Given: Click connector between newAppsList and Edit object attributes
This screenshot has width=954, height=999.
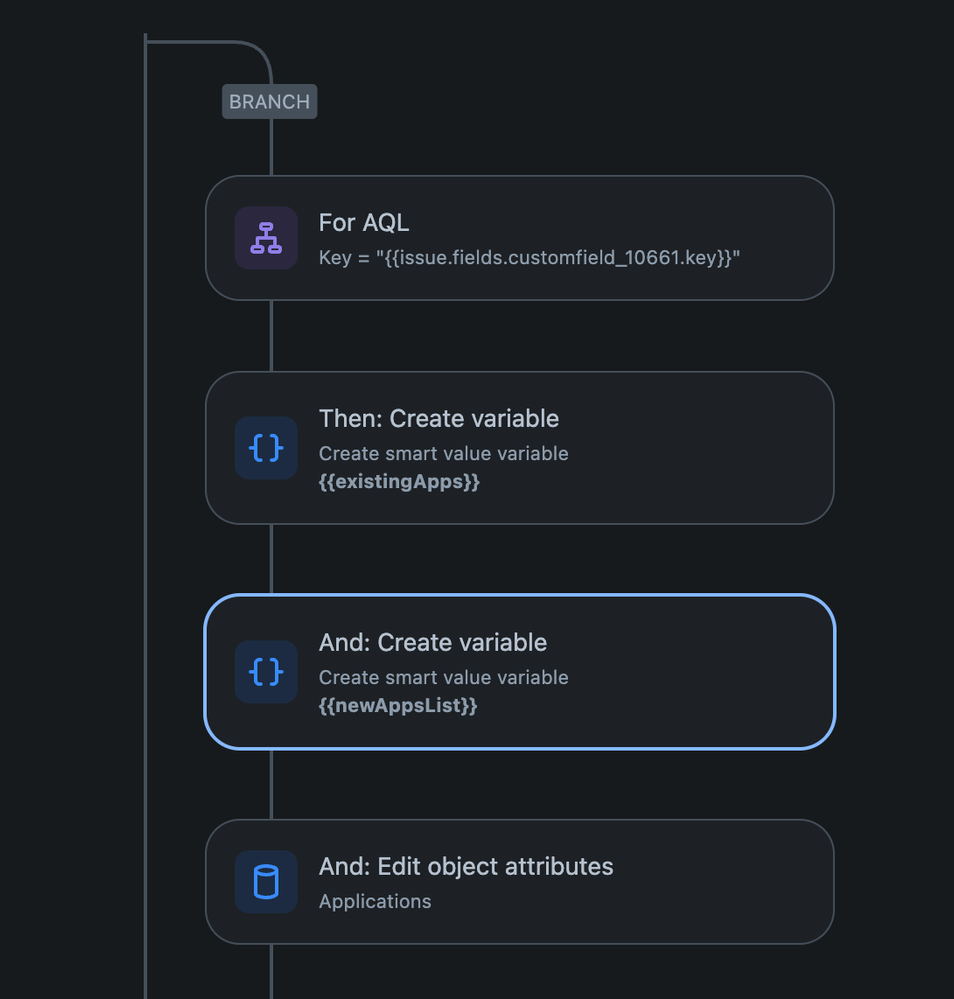Looking at the screenshot, I should pyautogui.click(x=271, y=784).
